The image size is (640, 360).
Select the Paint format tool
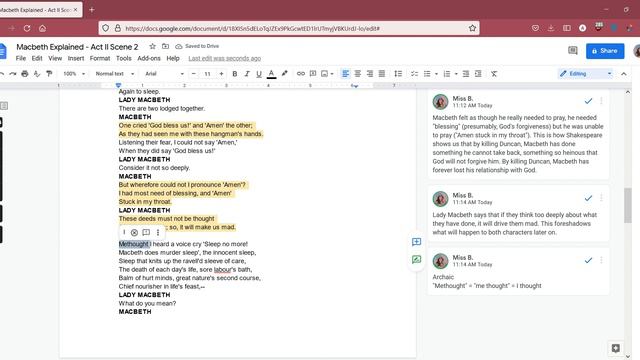(49, 74)
